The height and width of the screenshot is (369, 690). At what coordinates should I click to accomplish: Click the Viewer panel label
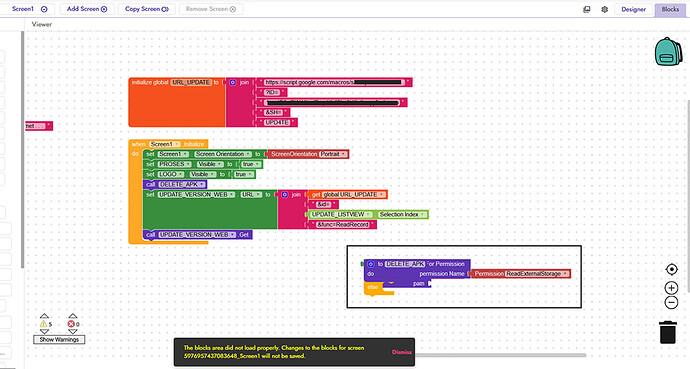[x=42, y=25]
